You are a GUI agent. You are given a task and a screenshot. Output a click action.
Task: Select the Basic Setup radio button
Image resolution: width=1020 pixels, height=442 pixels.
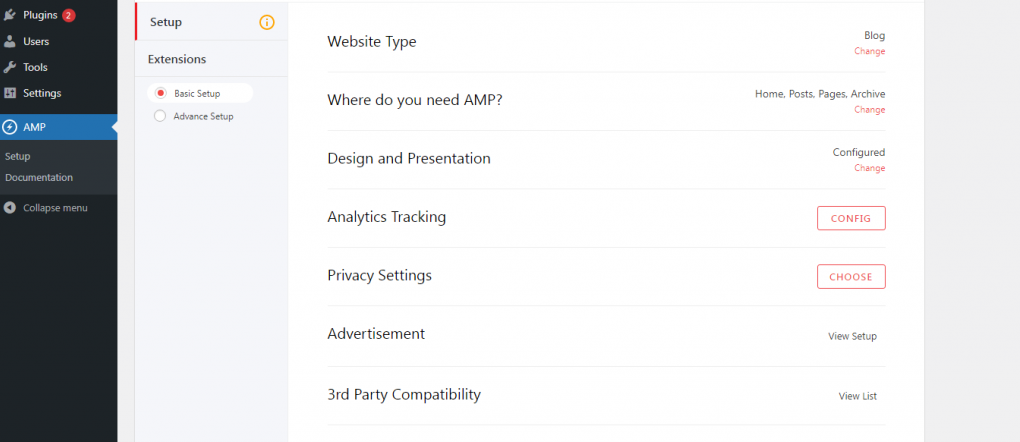coord(160,93)
